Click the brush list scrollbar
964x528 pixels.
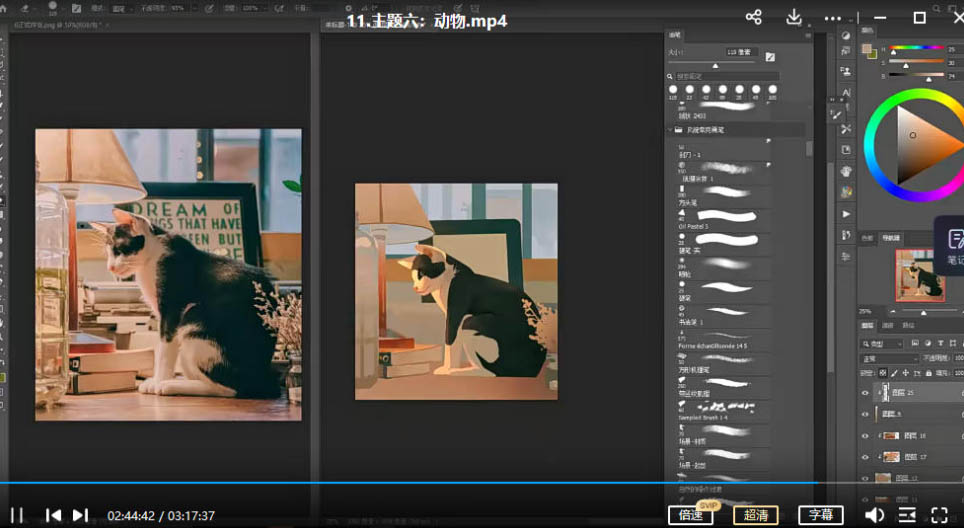pyautogui.click(x=808, y=148)
